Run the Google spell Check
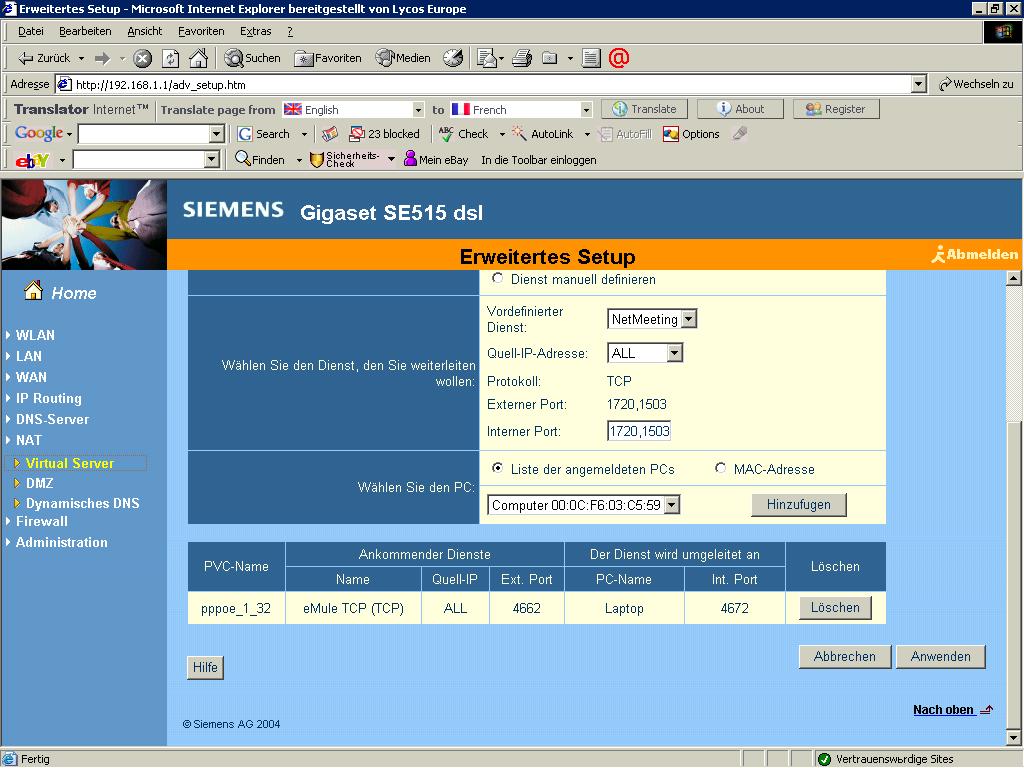This screenshot has width=1024, height=768. 464,134
